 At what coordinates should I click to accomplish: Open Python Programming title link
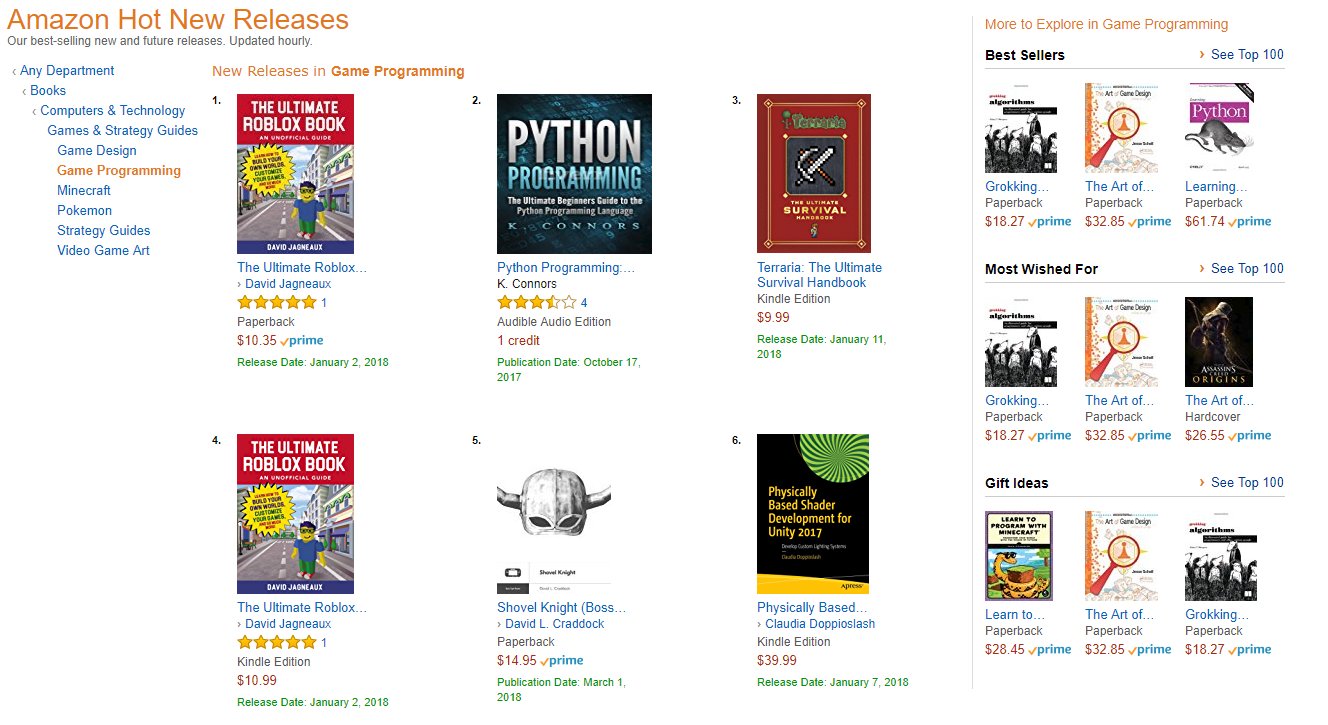566,268
